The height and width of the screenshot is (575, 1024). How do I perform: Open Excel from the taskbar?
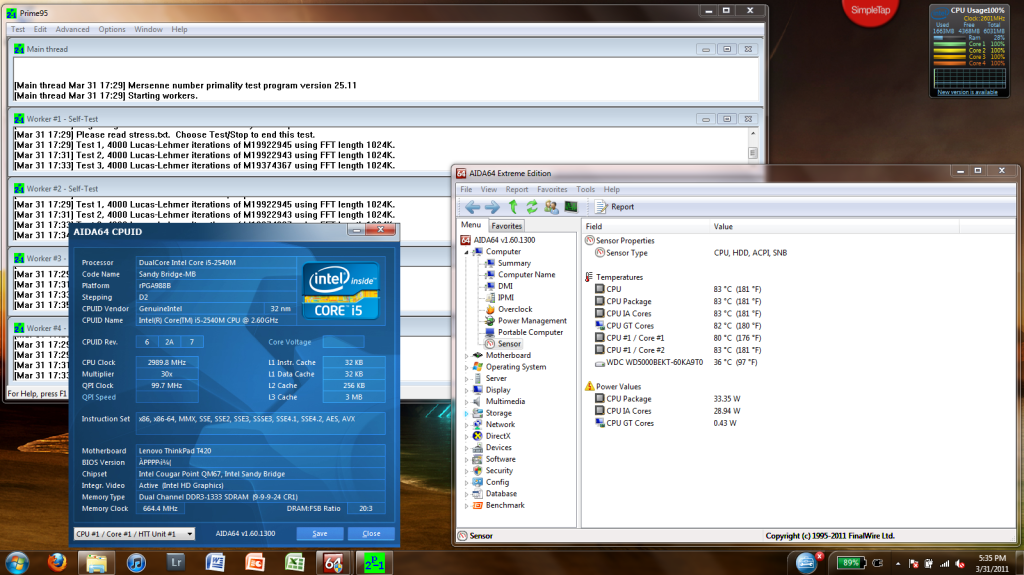pyautogui.click(x=295, y=563)
